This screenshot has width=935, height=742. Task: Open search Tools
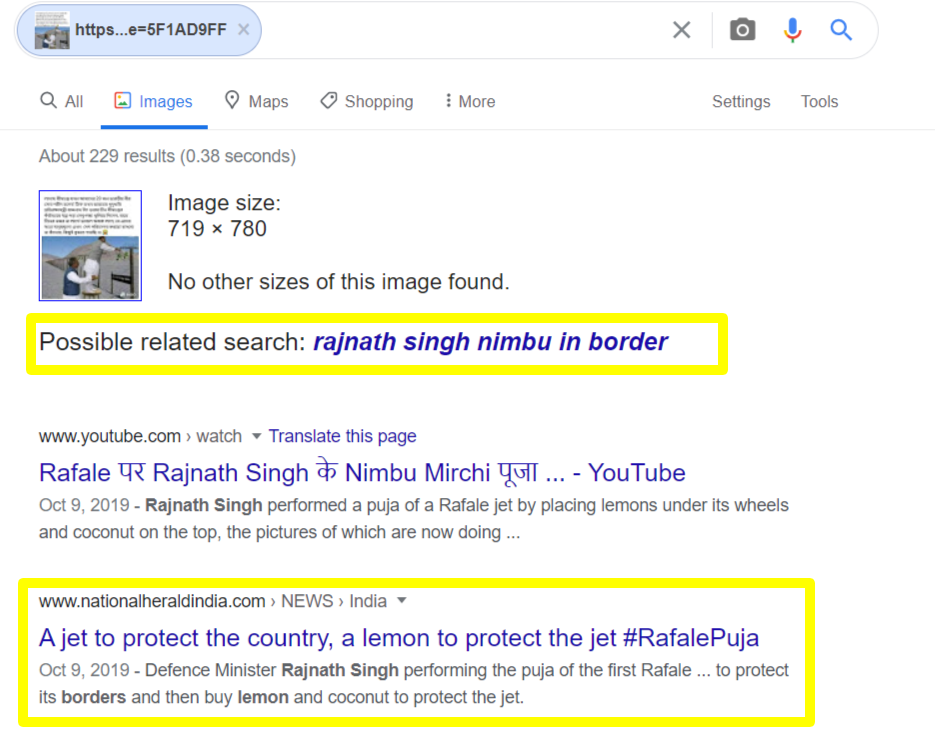tap(819, 101)
